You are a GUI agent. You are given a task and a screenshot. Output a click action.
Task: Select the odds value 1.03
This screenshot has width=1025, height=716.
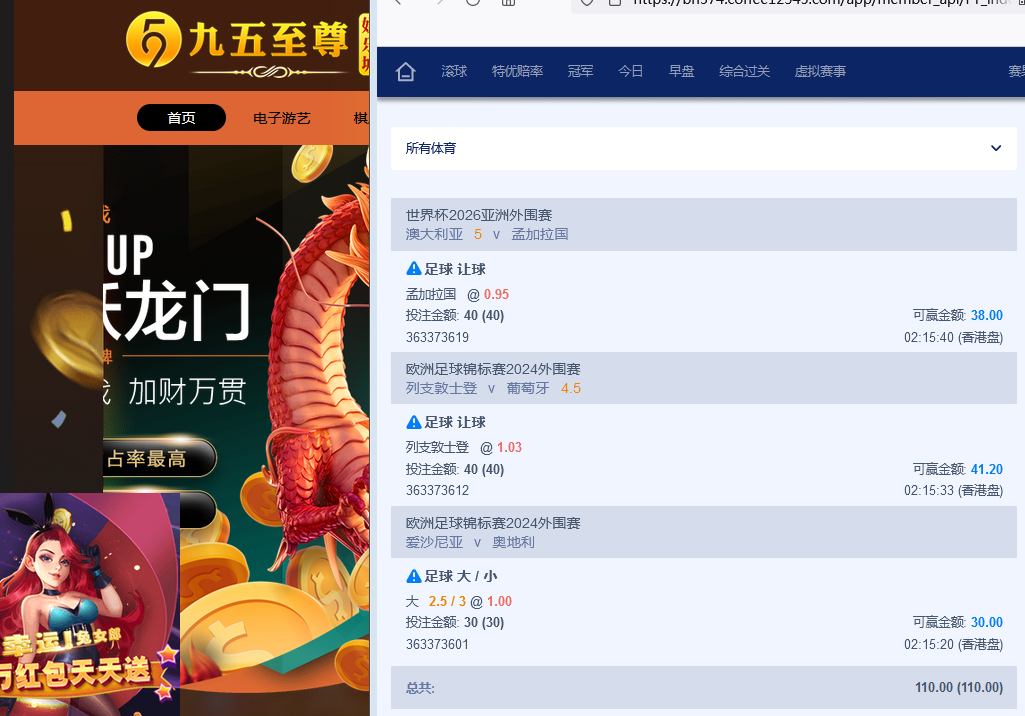coord(509,447)
